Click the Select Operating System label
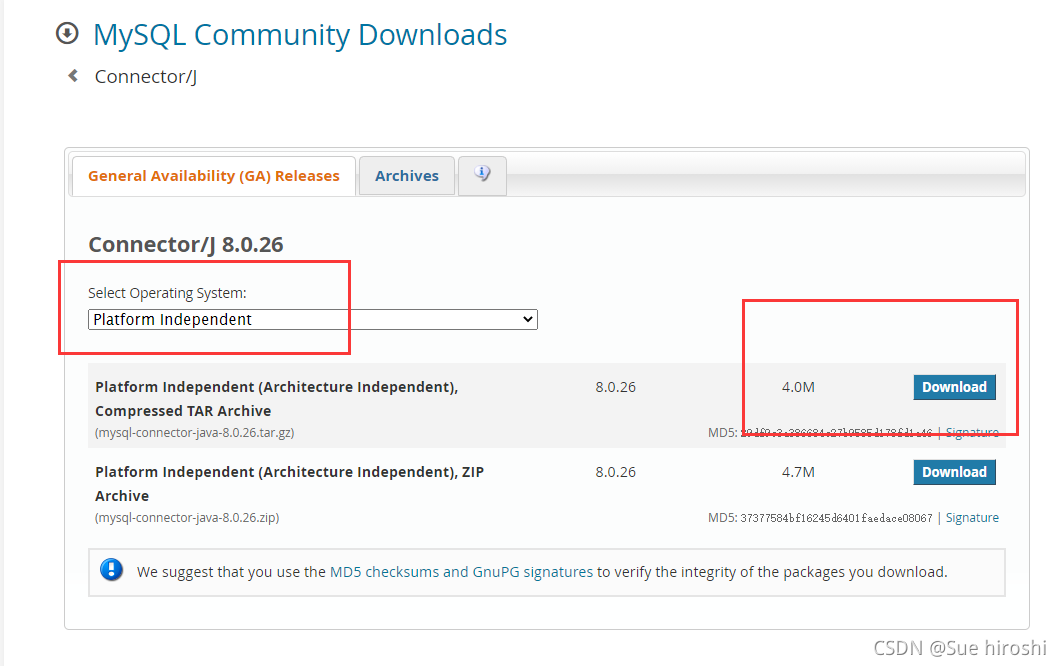The height and width of the screenshot is (666, 1061). (x=167, y=293)
